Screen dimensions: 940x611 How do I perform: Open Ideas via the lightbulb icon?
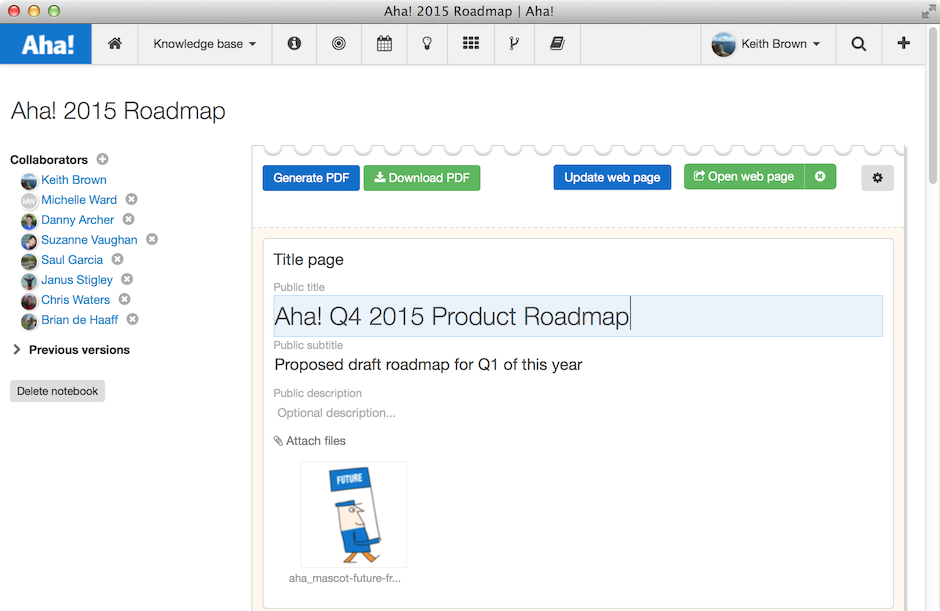(427, 44)
